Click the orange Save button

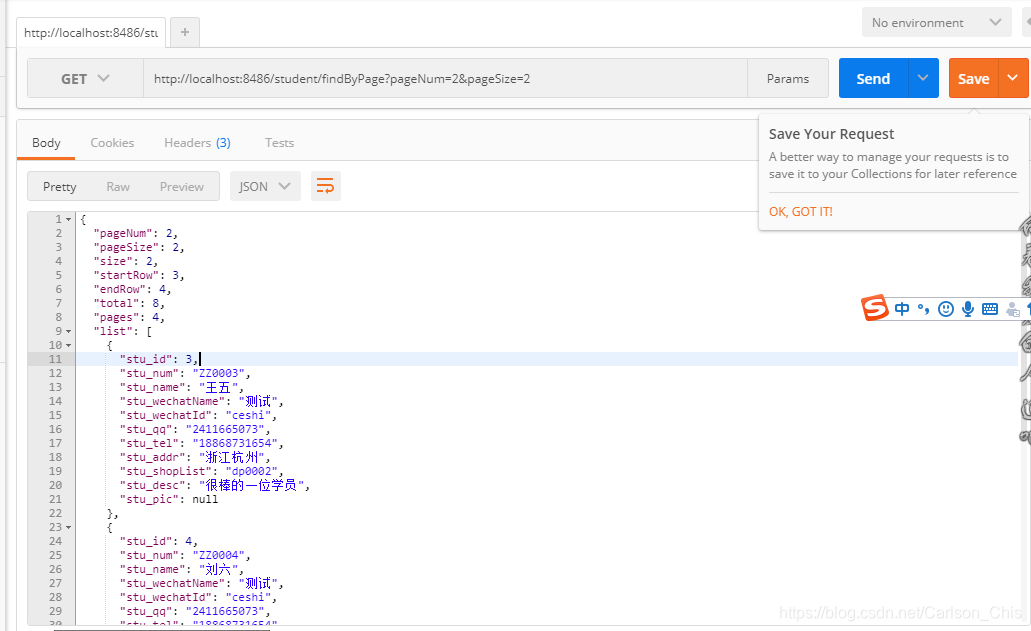(973, 78)
